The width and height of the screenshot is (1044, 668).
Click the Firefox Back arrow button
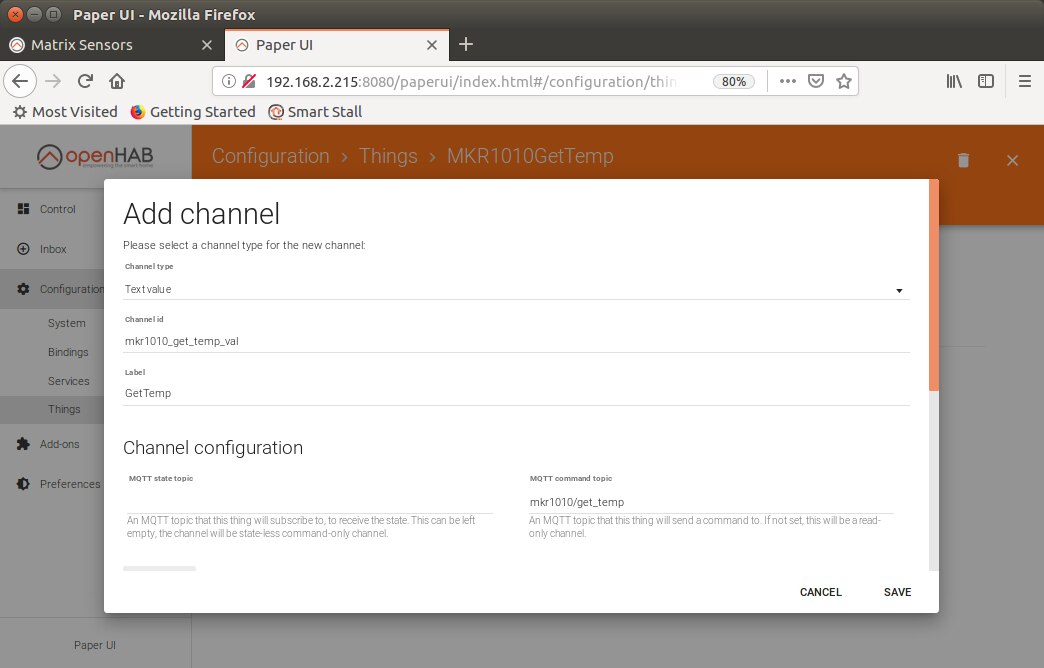click(20, 81)
